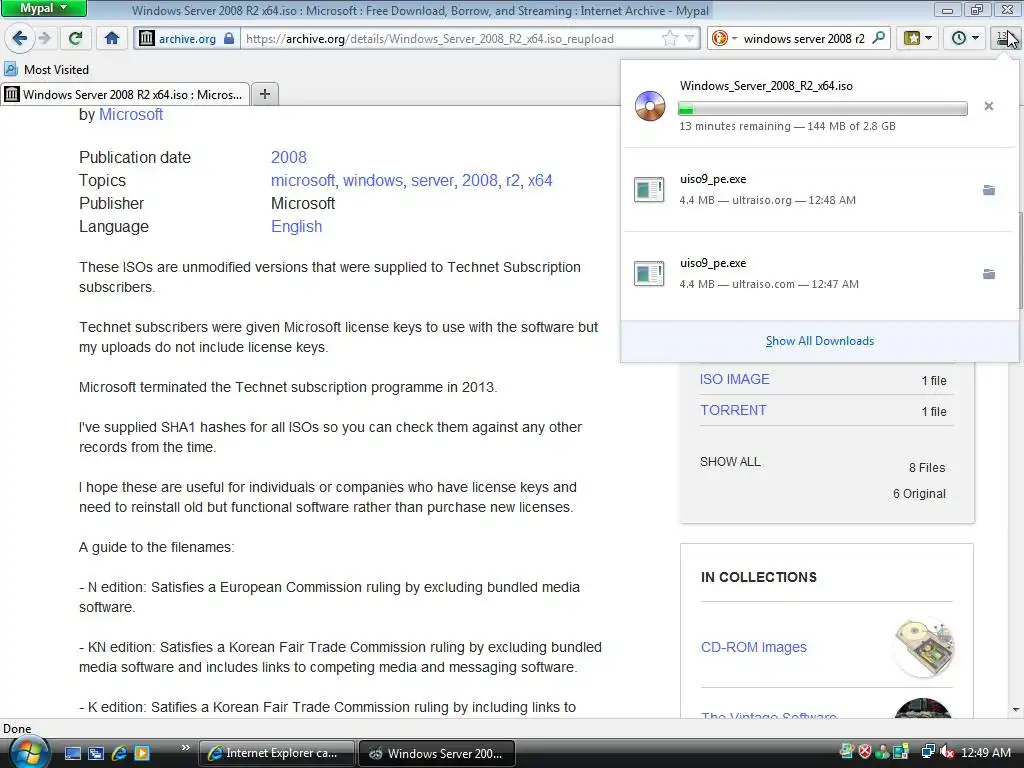
Task: Click the magnifier search button
Action: [879, 38]
